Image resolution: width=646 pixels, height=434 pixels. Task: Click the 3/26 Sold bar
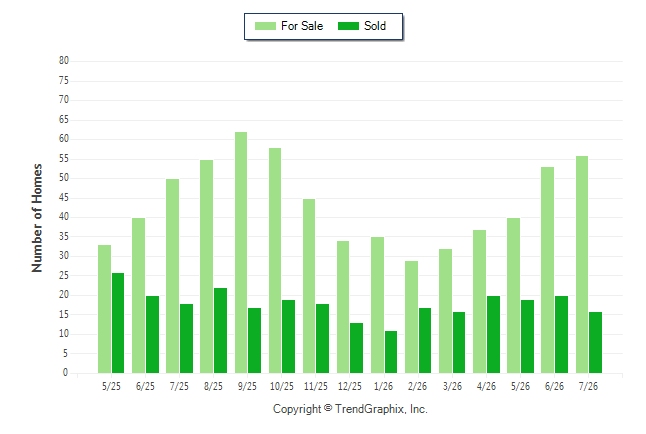click(459, 343)
